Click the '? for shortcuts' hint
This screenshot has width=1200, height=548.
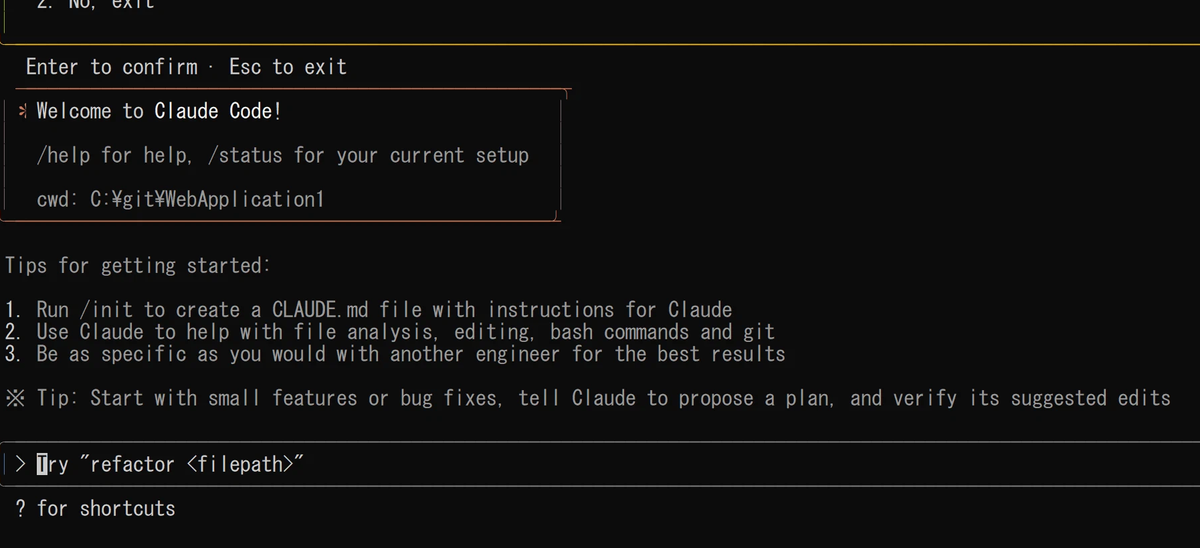[95, 508]
